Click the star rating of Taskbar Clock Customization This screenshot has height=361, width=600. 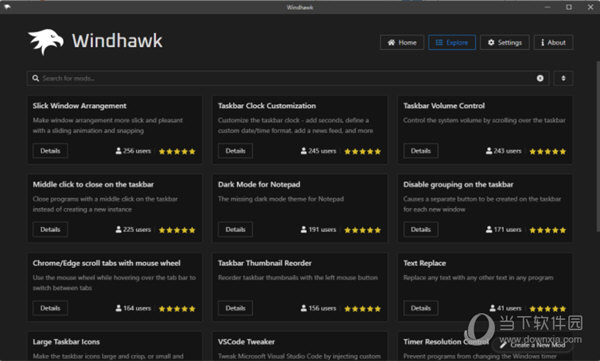(x=362, y=152)
